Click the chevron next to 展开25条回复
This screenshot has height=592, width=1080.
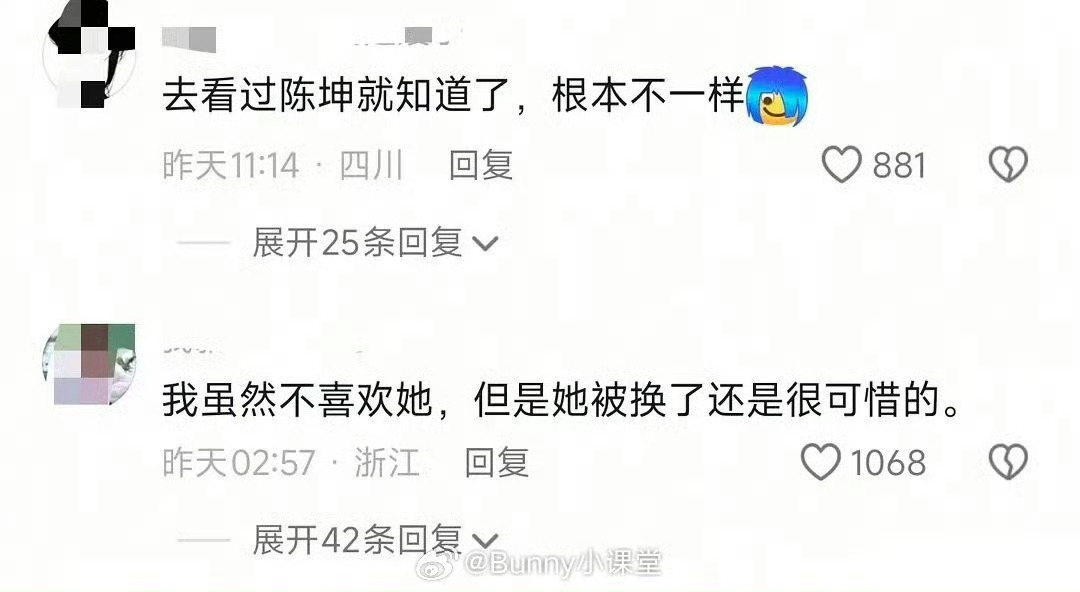coord(485,244)
